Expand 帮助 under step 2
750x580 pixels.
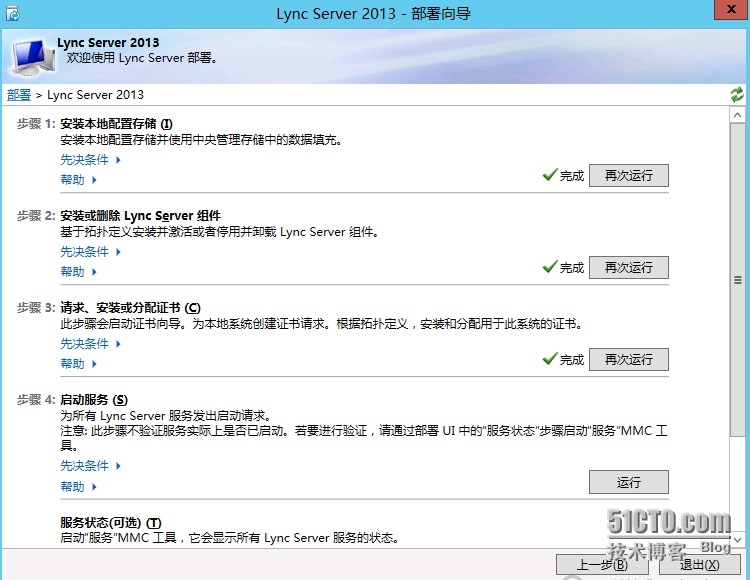[x=78, y=272]
